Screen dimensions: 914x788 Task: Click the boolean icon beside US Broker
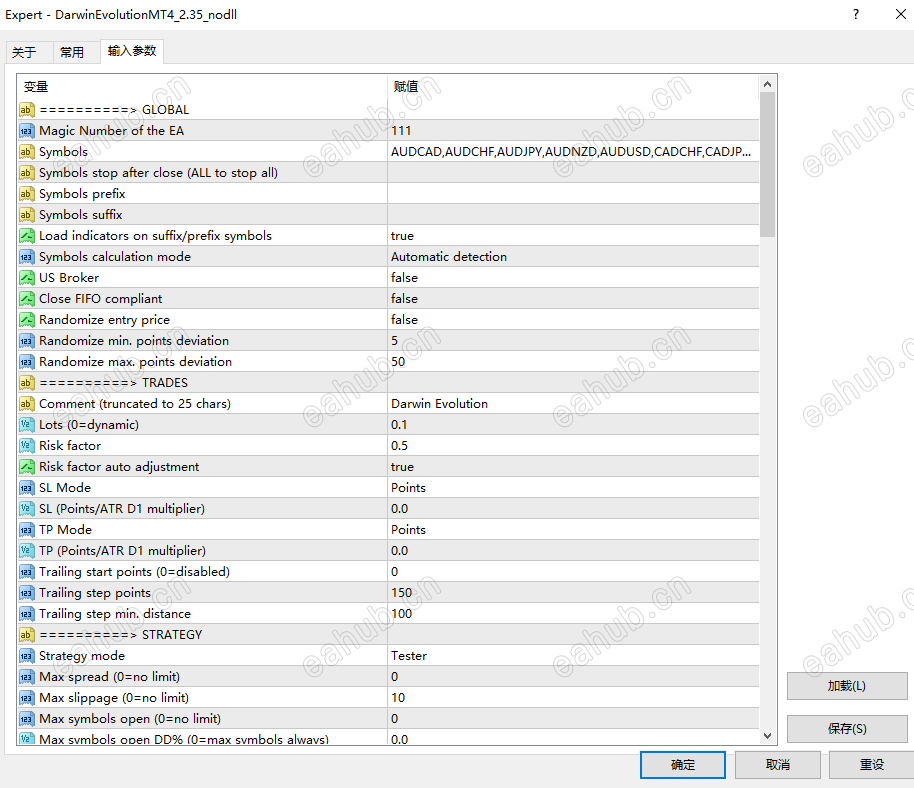tap(26, 277)
